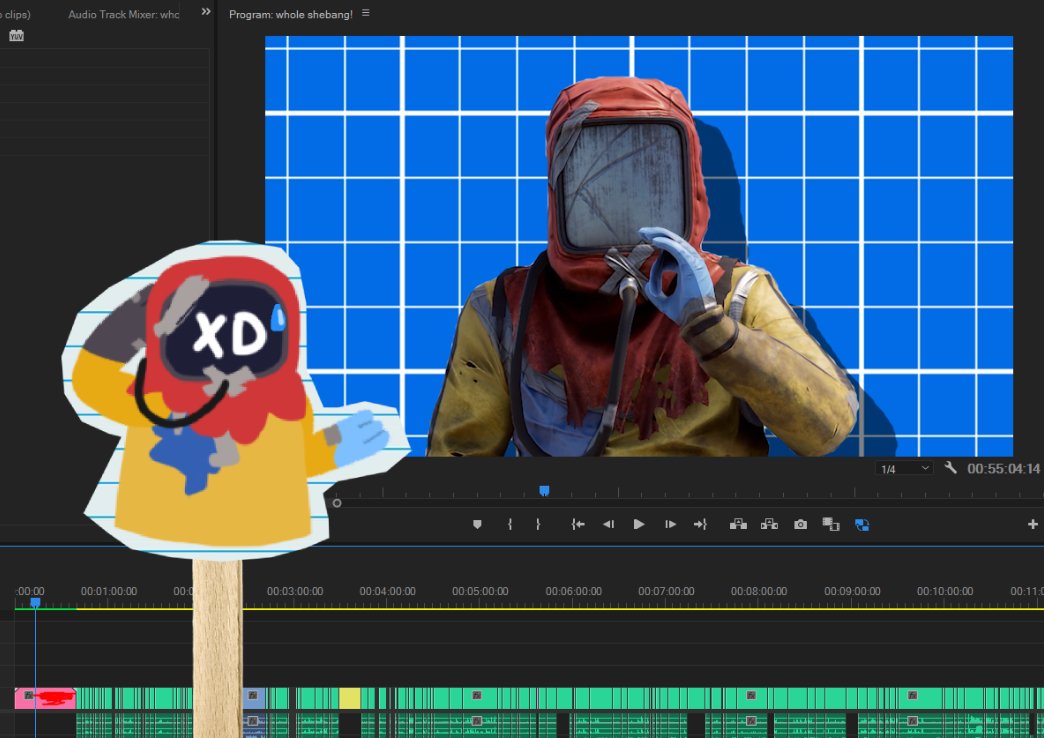Open the 1/4 playback resolution dropdown

[904, 469]
